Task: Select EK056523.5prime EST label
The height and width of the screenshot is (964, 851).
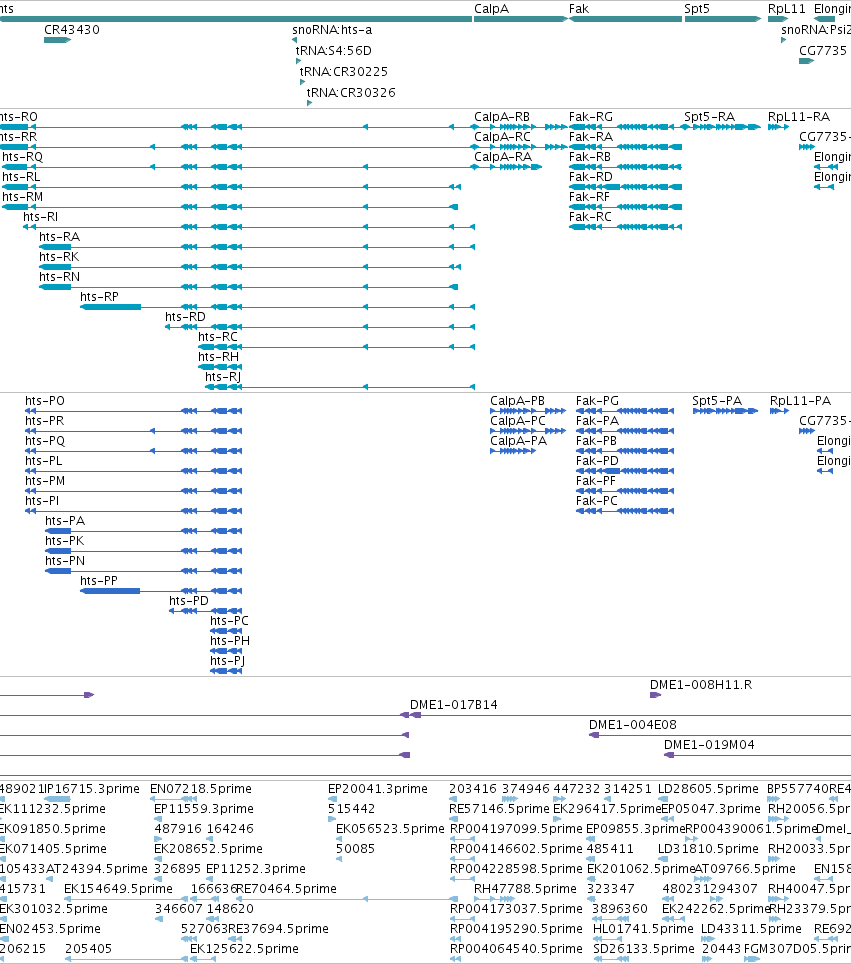Action: (x=390, y=829)
